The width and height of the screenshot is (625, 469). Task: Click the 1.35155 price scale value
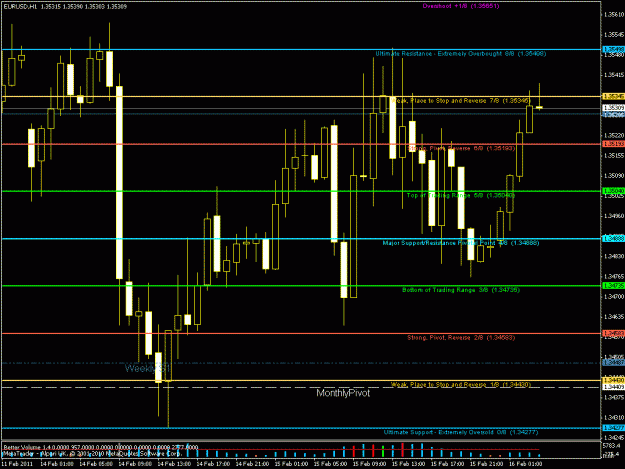tap(614, 155)
